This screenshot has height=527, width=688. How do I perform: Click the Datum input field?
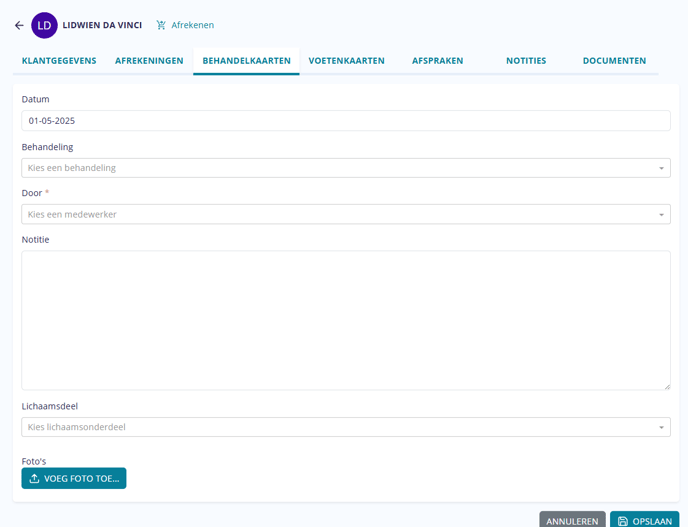[345, 121]
